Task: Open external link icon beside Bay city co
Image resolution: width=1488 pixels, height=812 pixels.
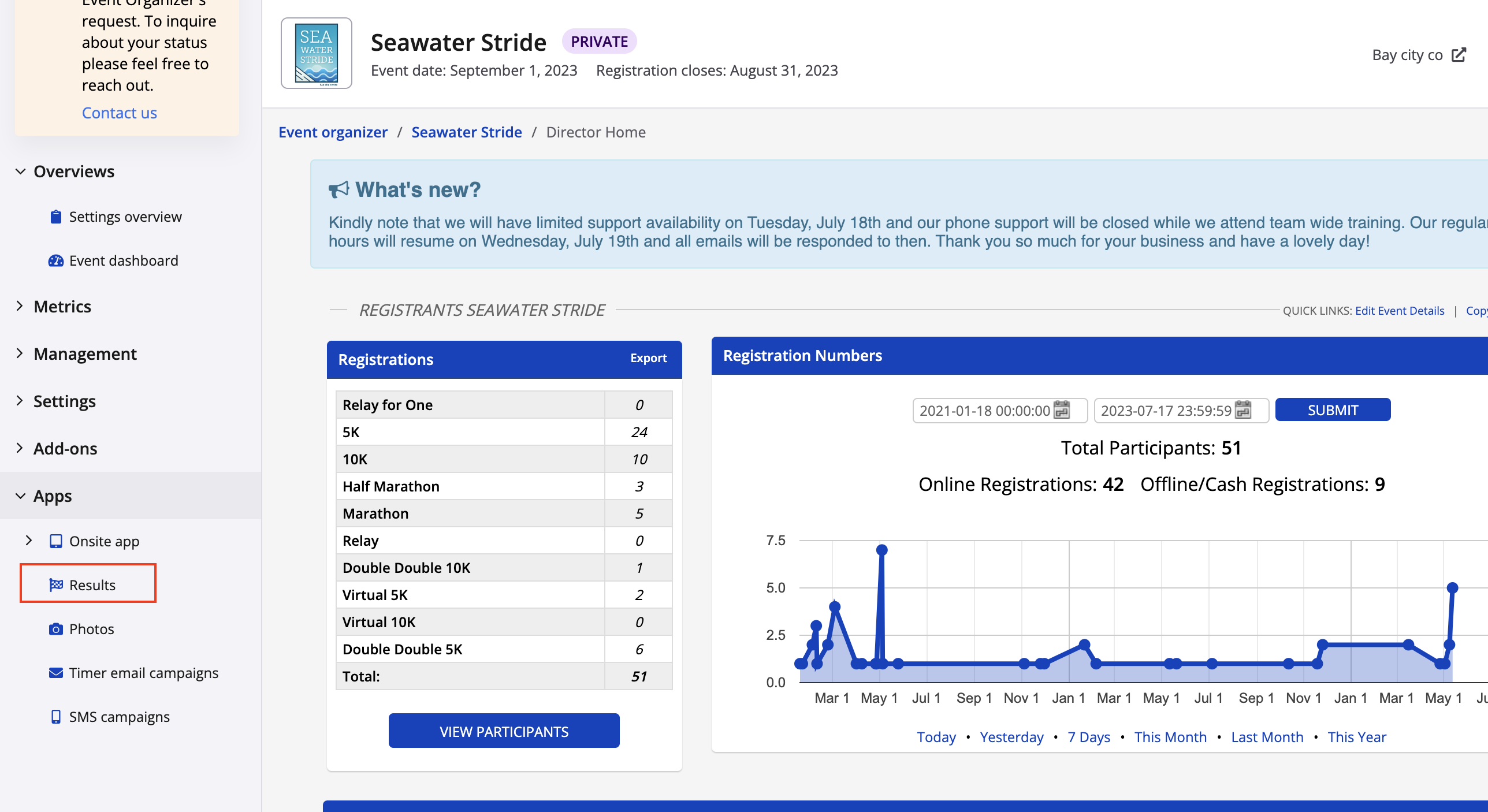Action: click(x=1459, y=55)
